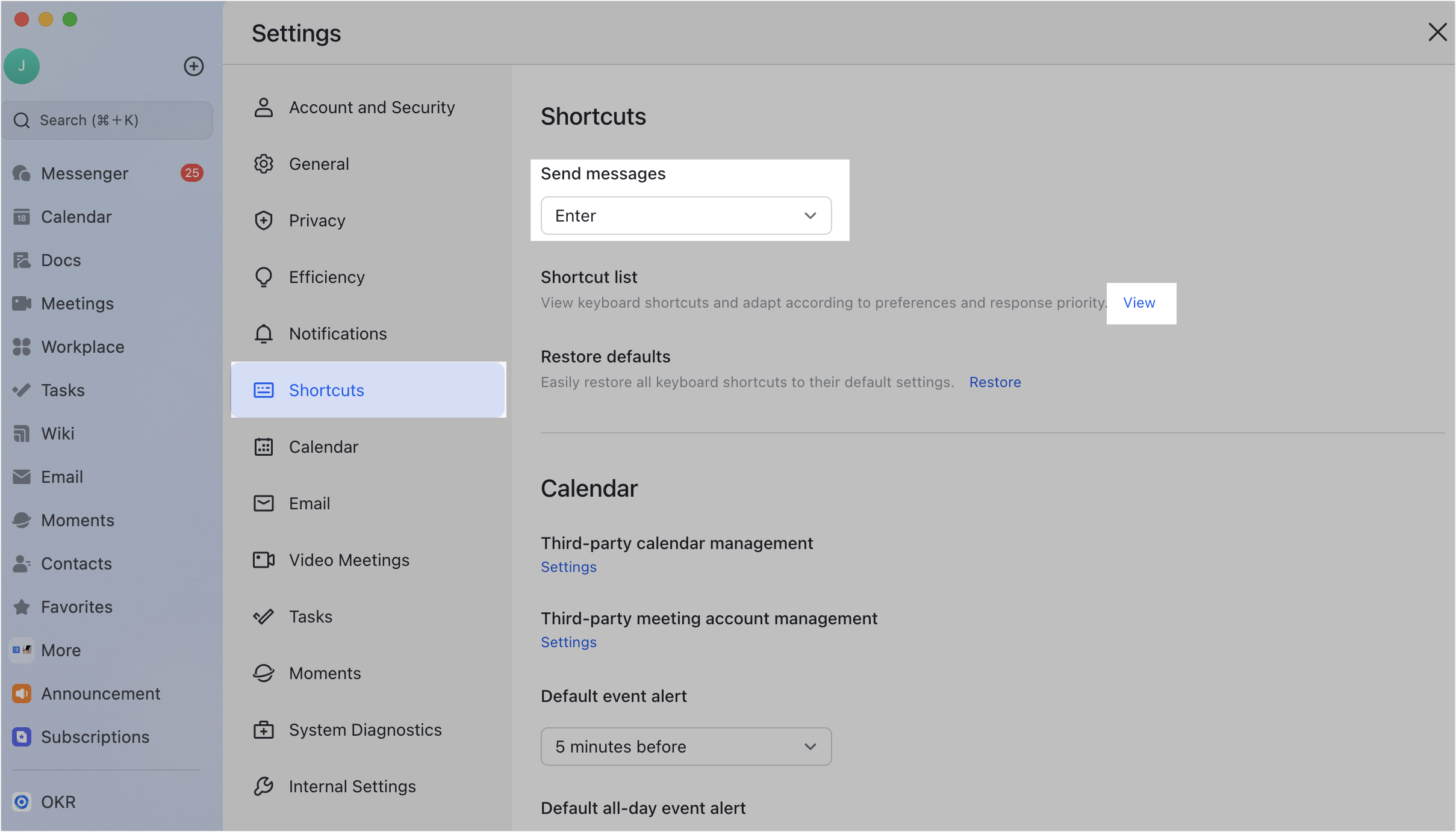Click Restore link for default shortcuts
The image size is (1456, 832).
click(995, 382)
